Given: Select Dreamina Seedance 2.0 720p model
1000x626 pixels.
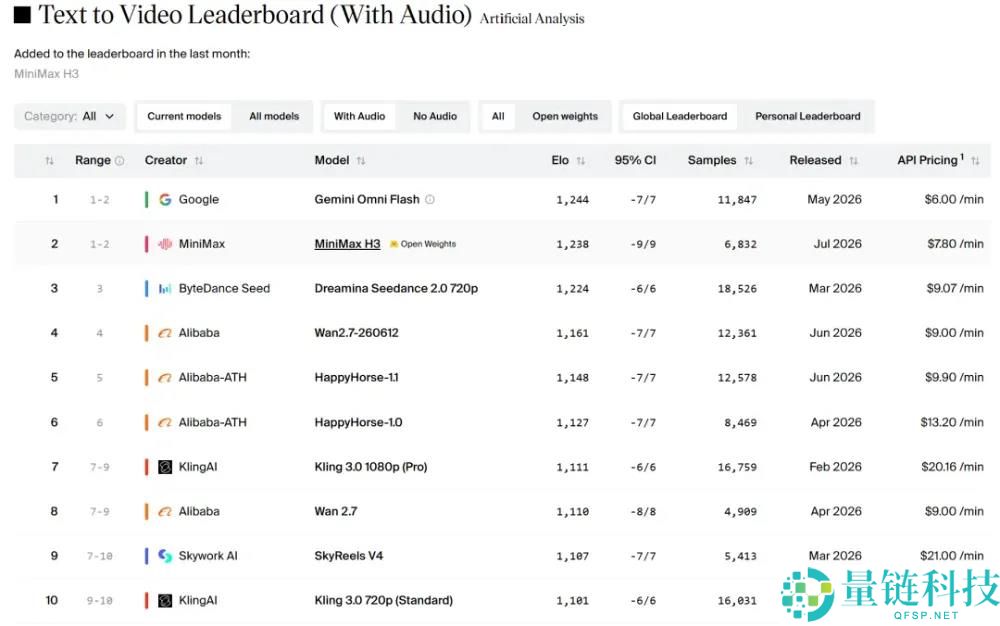Looking at the screenshot, I should 396,288.
